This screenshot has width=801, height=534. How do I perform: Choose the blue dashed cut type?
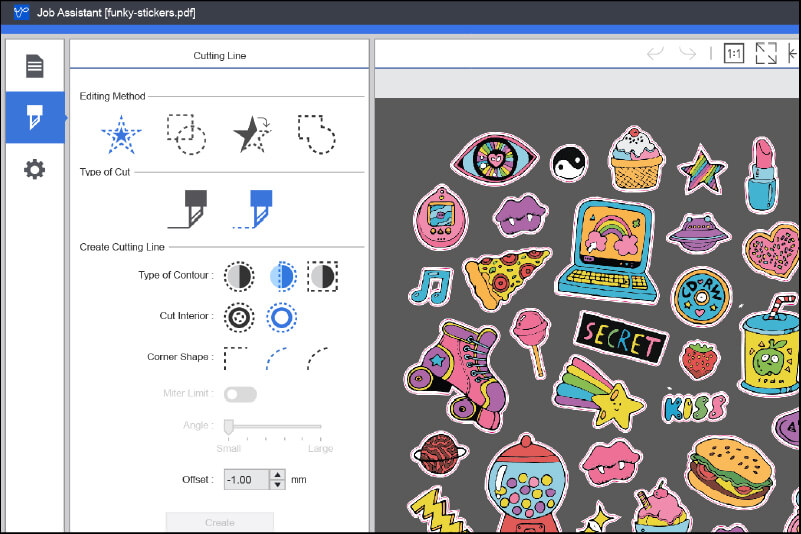(x=254, y=208)
